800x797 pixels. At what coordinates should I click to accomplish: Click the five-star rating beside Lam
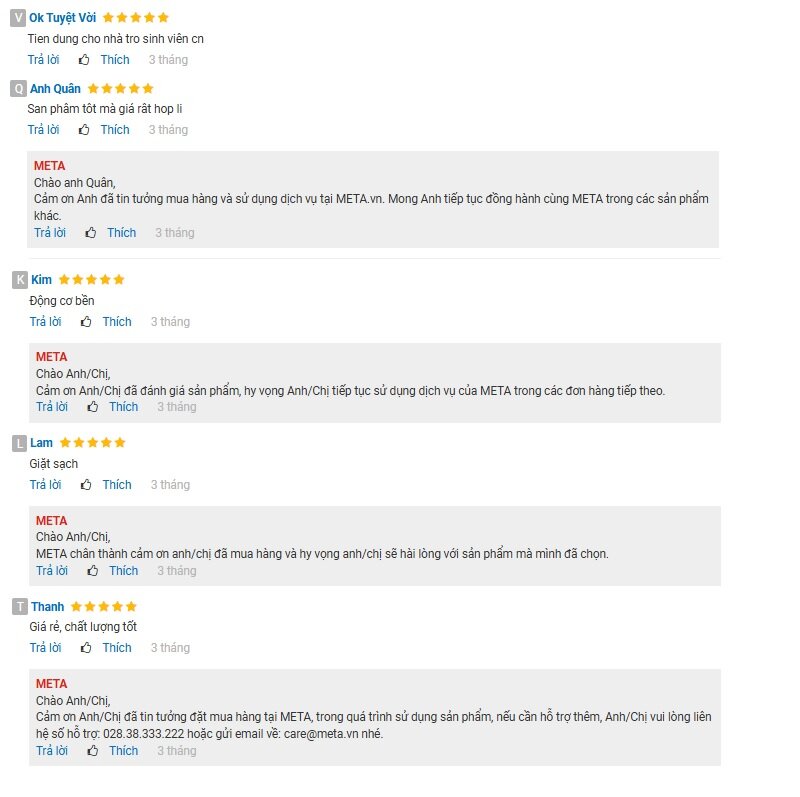coord(92,442)
